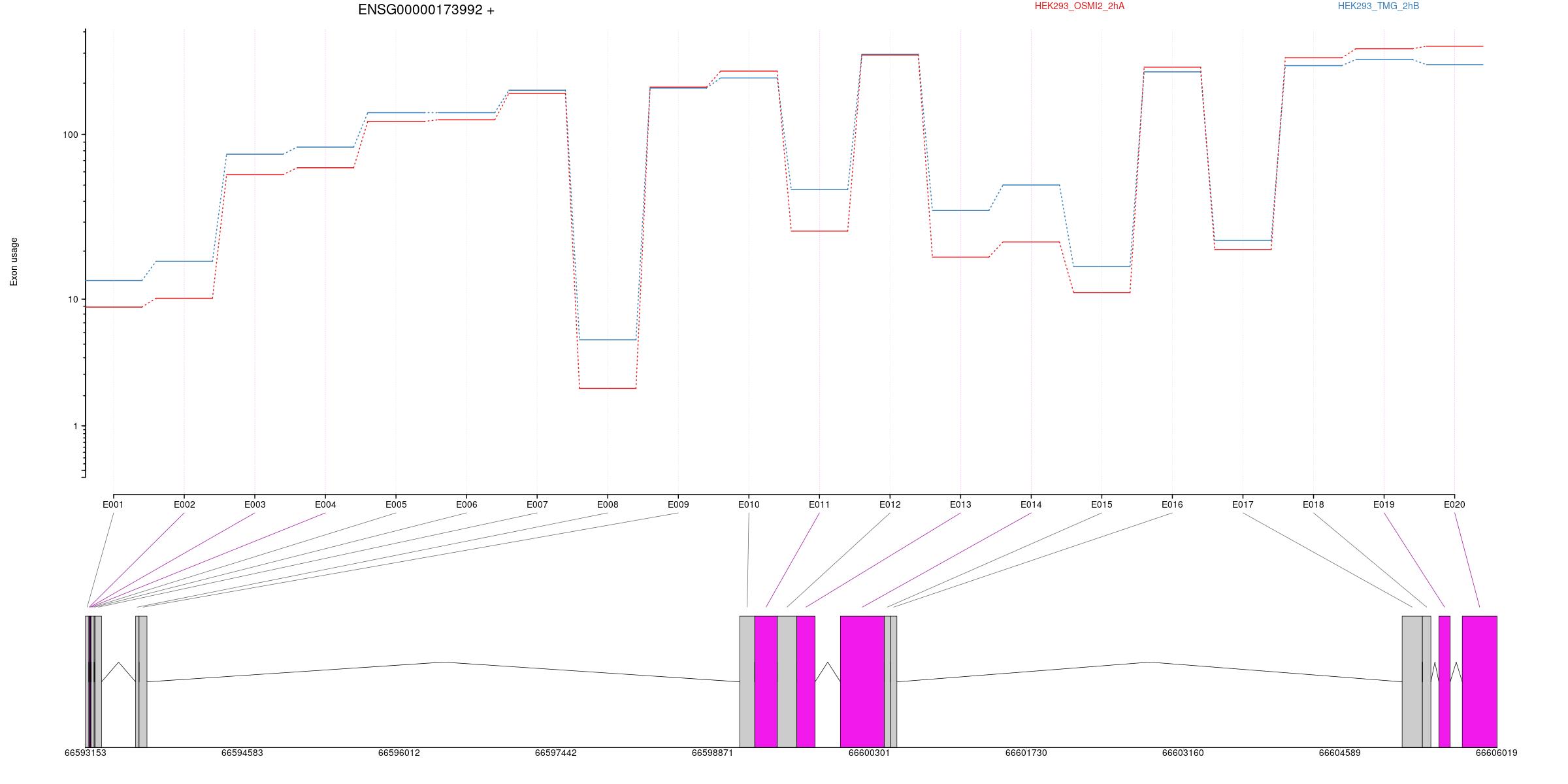Click the wide magenta exon block near 66600301
Screen dimensions: 1568x784
pyautogui.click(x=862, y=681)
